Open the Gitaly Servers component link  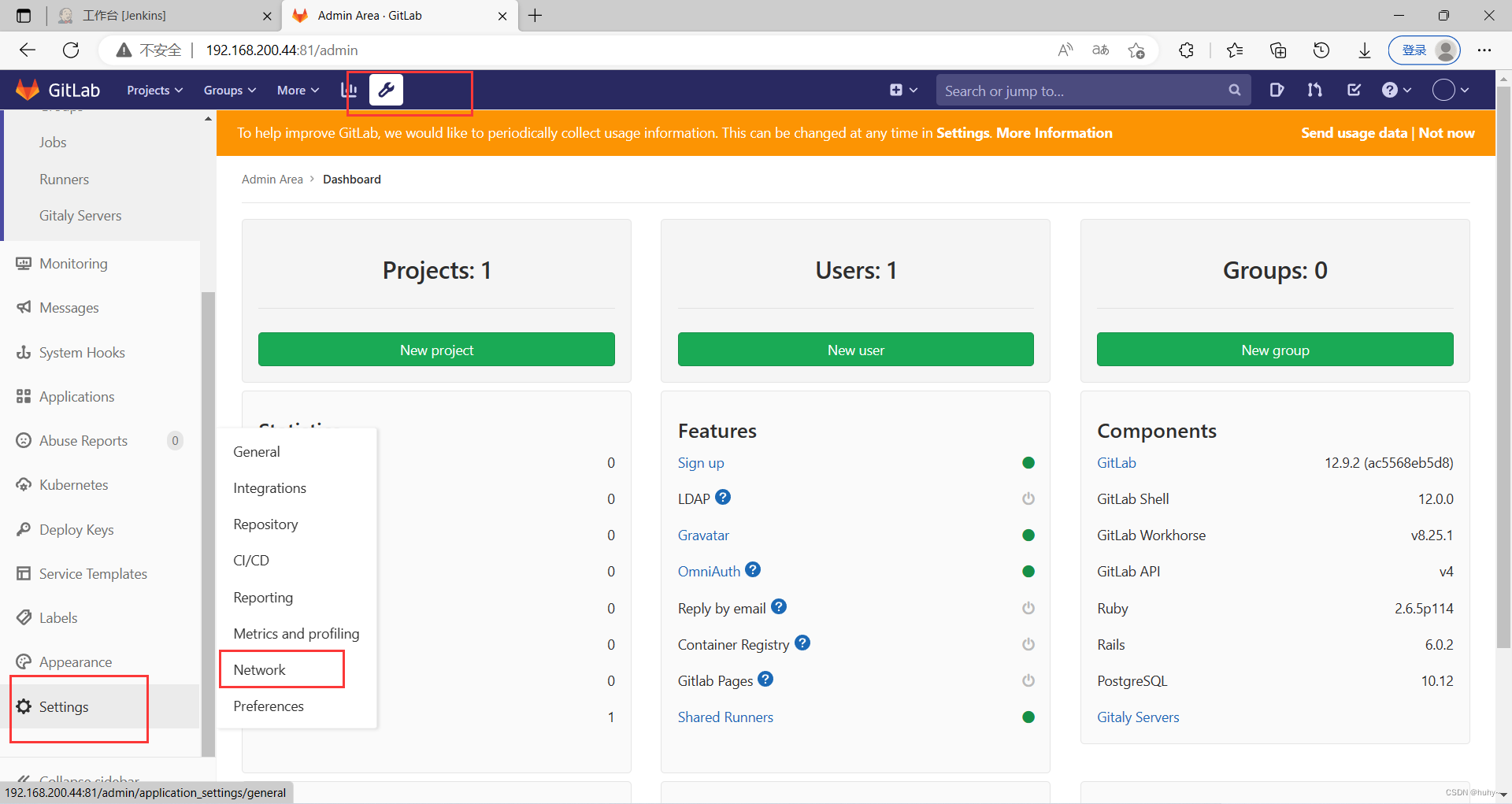pyautogui.click(x=1138, y=717)
